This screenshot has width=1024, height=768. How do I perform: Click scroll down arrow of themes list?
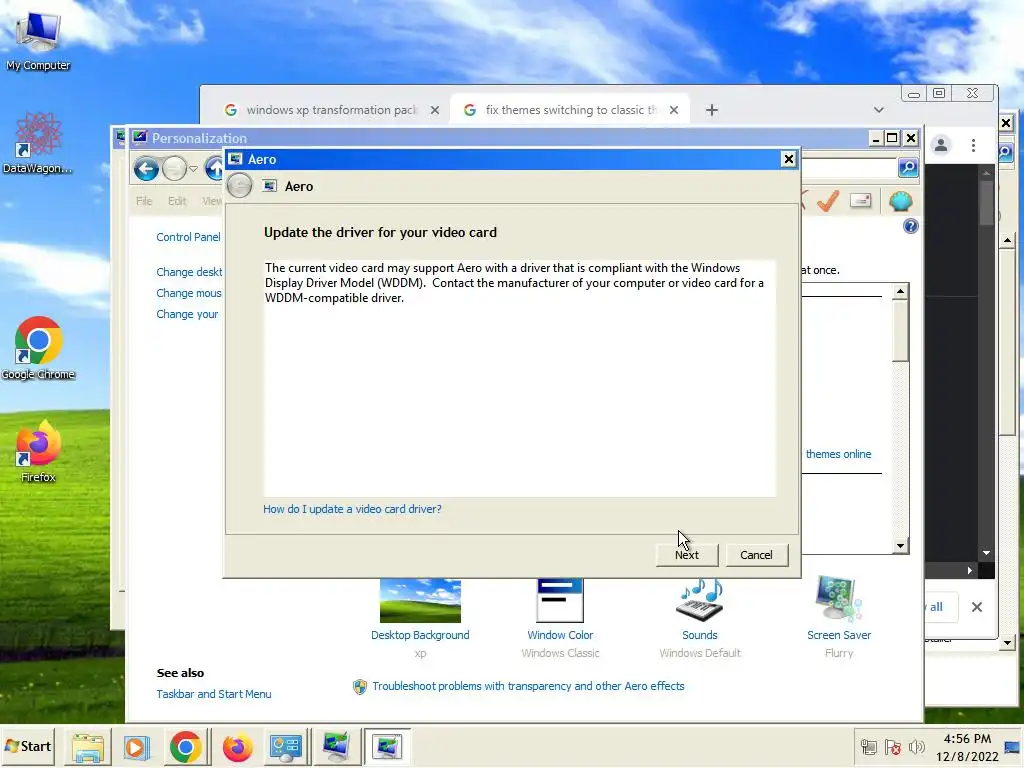(901, 546)
